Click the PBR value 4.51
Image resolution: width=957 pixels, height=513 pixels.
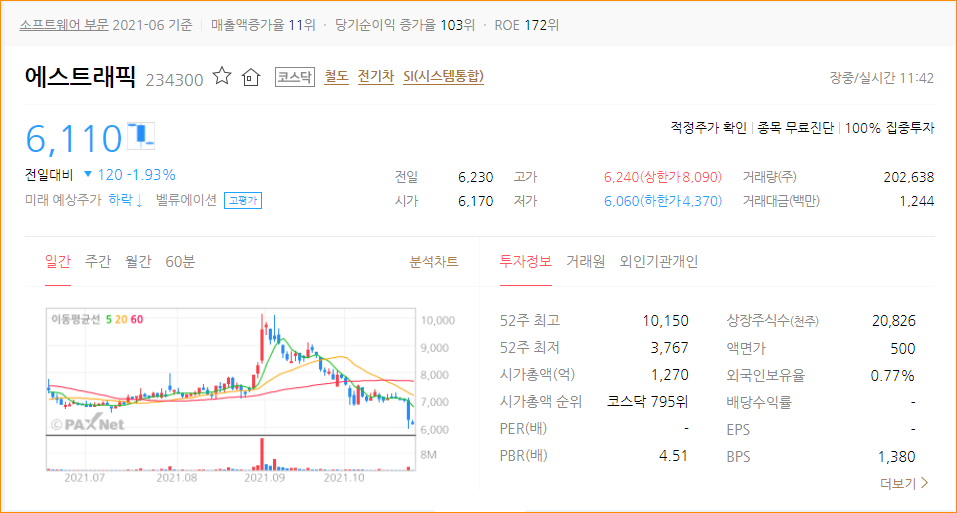pos(673,456)
